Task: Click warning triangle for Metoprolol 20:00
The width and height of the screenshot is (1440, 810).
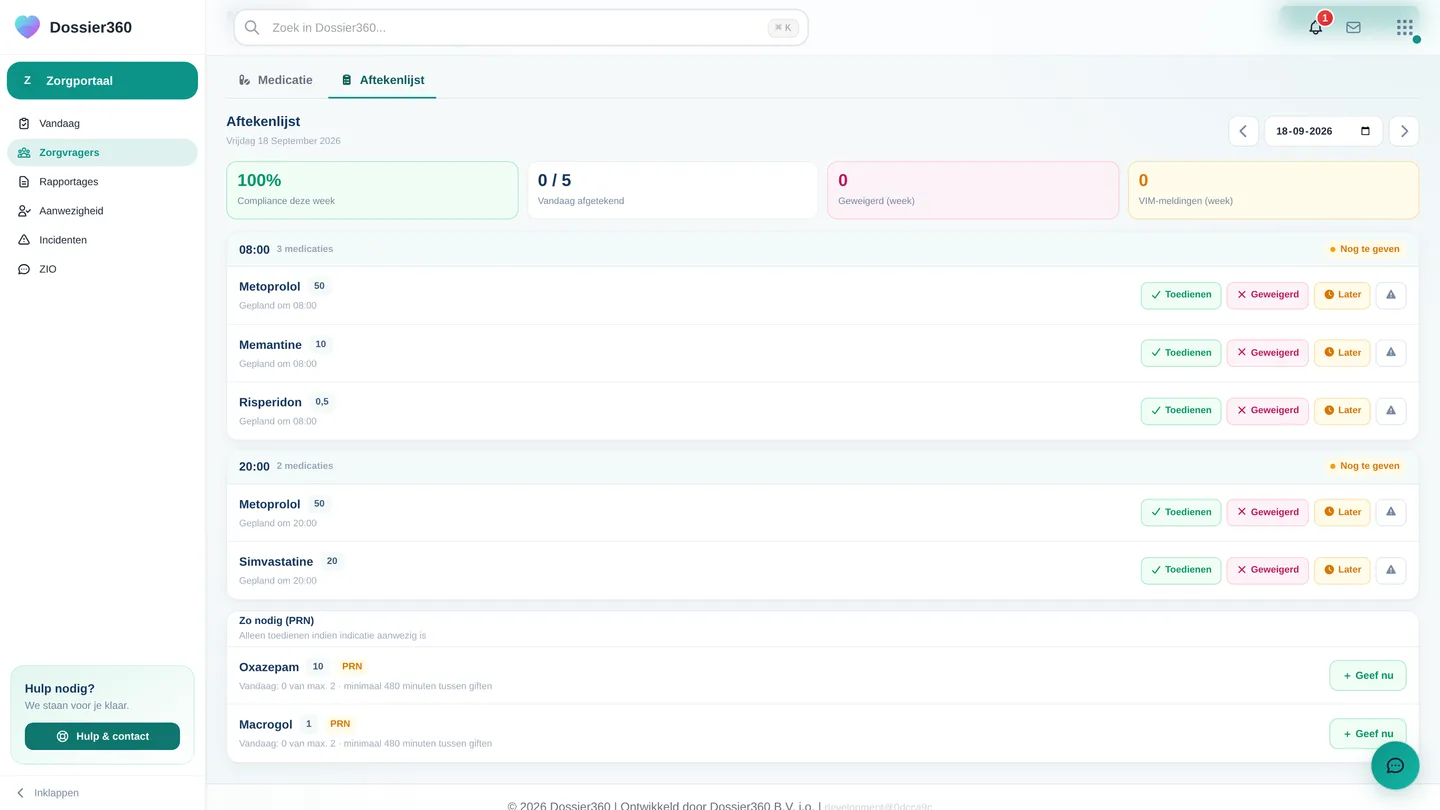Action: tap(1391, 512)
